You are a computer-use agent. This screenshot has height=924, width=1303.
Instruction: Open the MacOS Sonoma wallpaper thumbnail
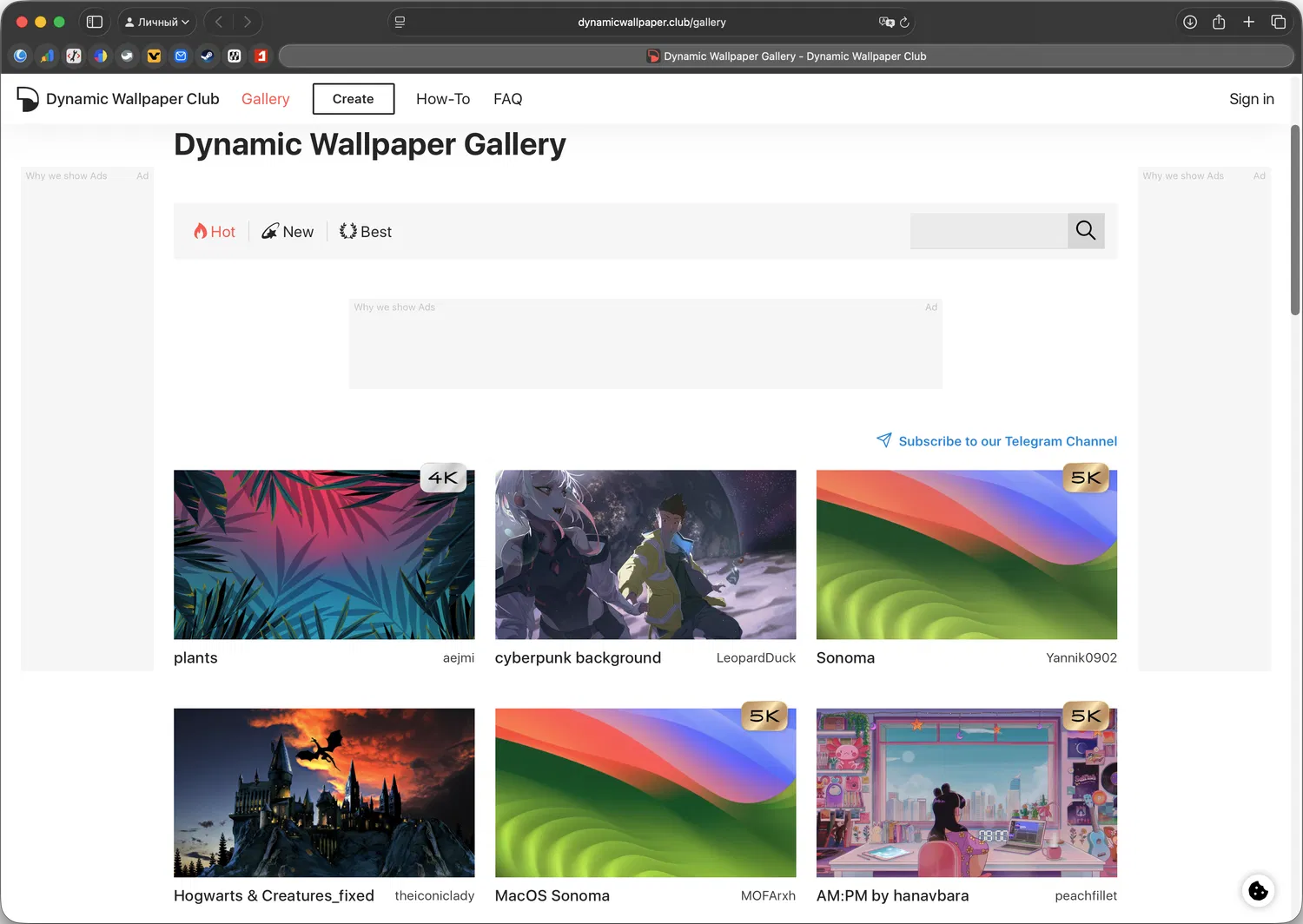645,793
